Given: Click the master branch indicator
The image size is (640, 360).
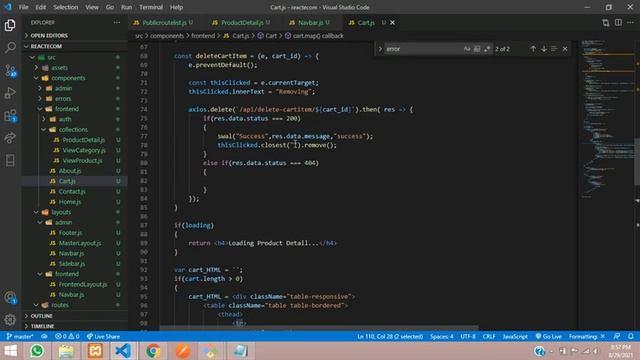Looking at the screenshot, I should click(20, 337).
